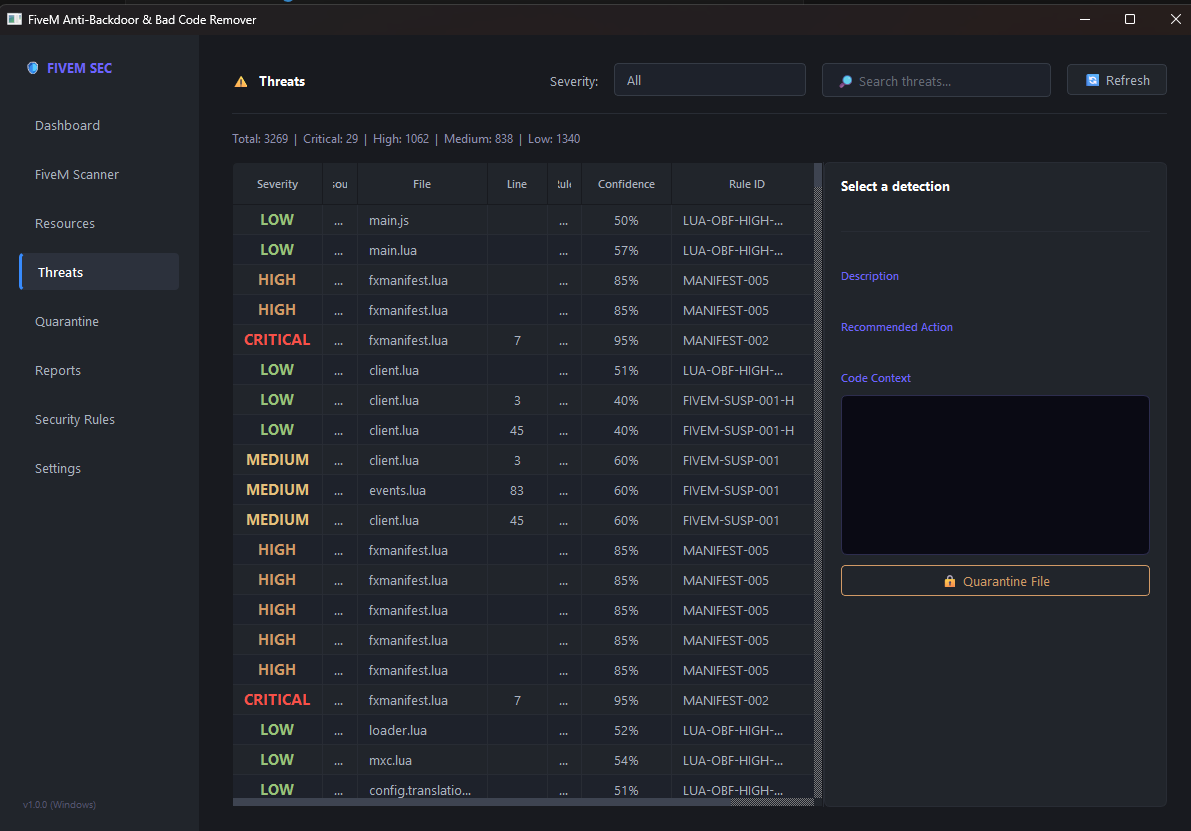
Task: Minimize the application window
Action: 1085,19
